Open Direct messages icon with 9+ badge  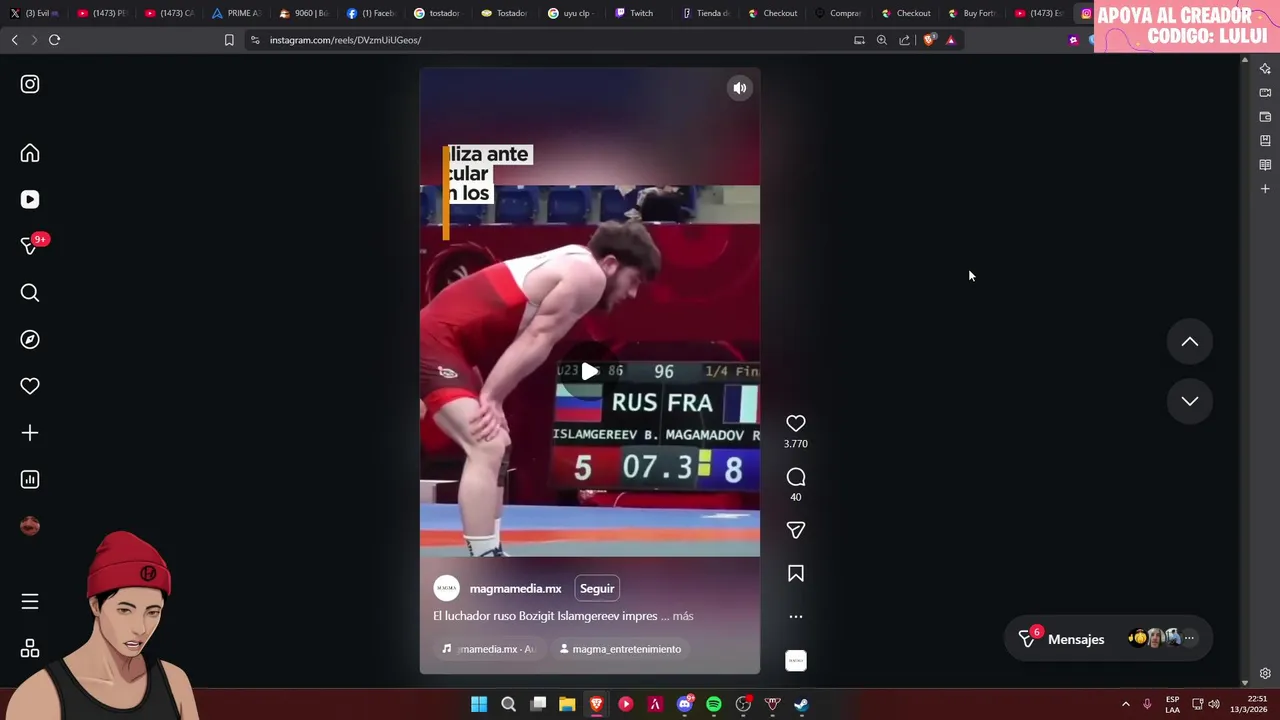(x=30, y=246)
